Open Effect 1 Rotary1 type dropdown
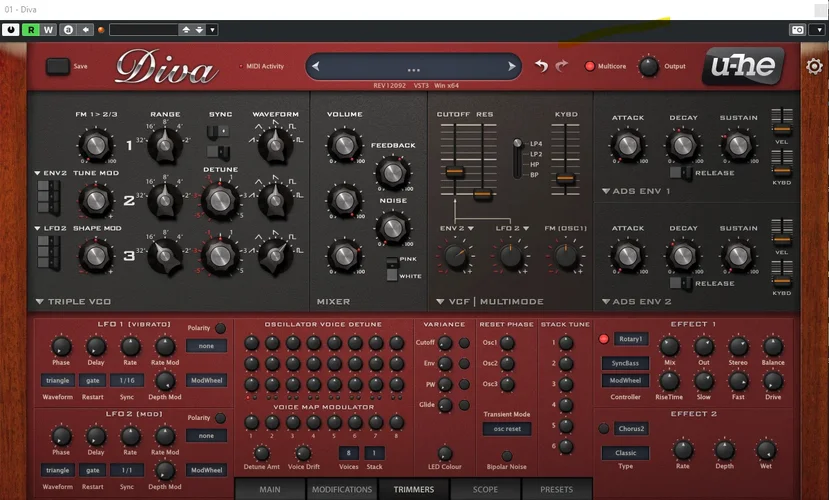The width and height of the screenshot is (829, 500). (x=630, y=339)
